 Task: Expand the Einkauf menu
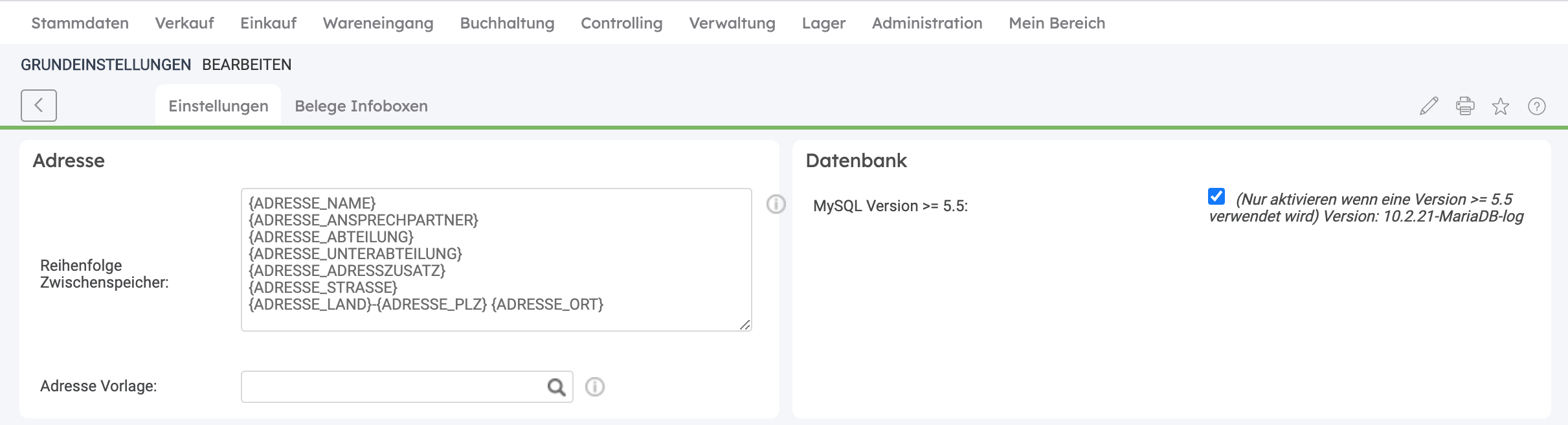tap(268, 23)
